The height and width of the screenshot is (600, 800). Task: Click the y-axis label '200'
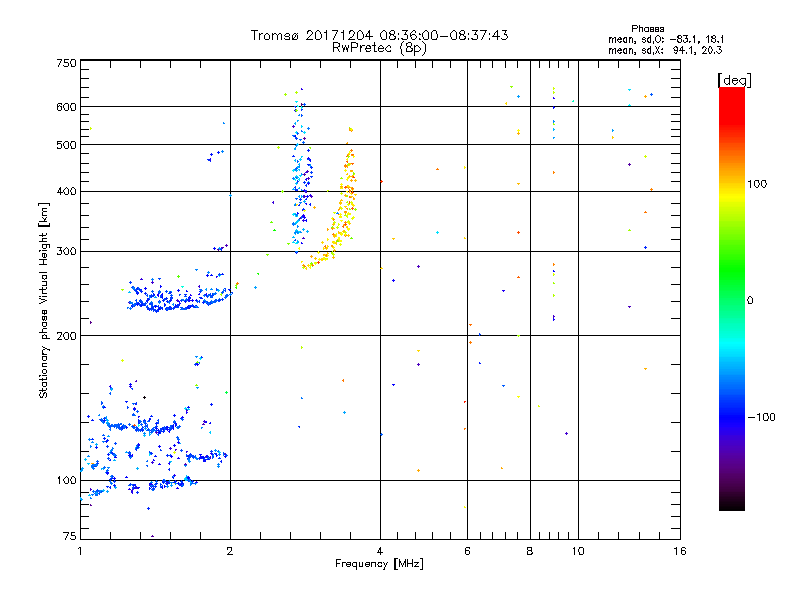66,336
